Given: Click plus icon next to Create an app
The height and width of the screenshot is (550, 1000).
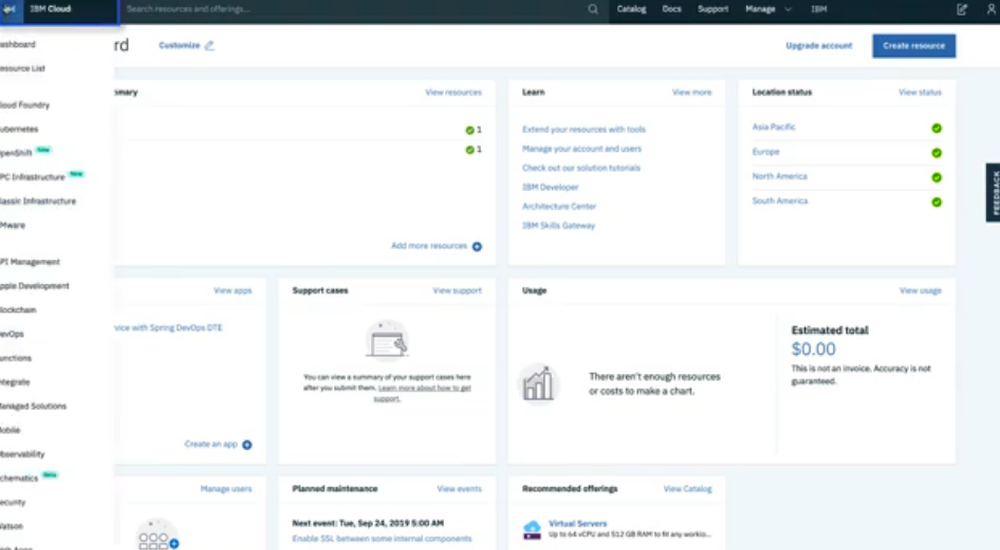Looking at the screenshot, I should [x=247, y=445].
